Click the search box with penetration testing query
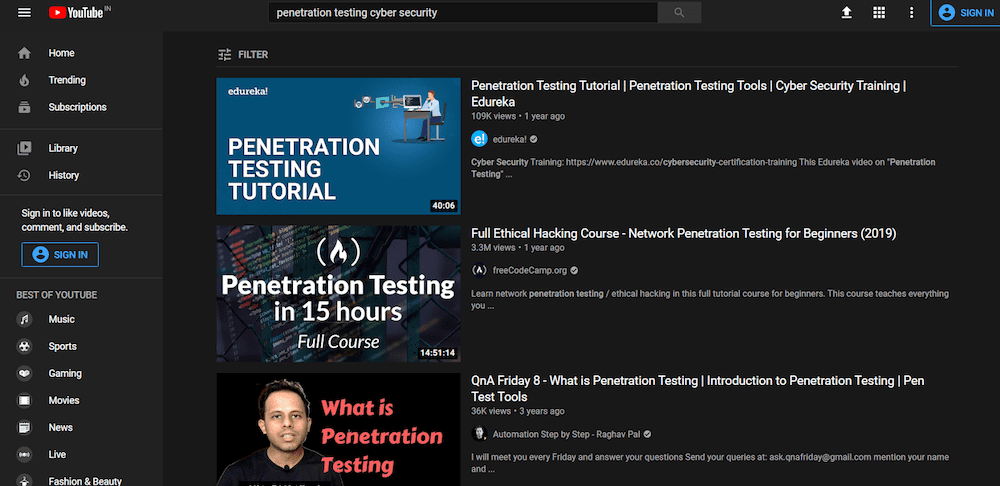This screenshot has width=1000, height=486. tap(462, 13)
